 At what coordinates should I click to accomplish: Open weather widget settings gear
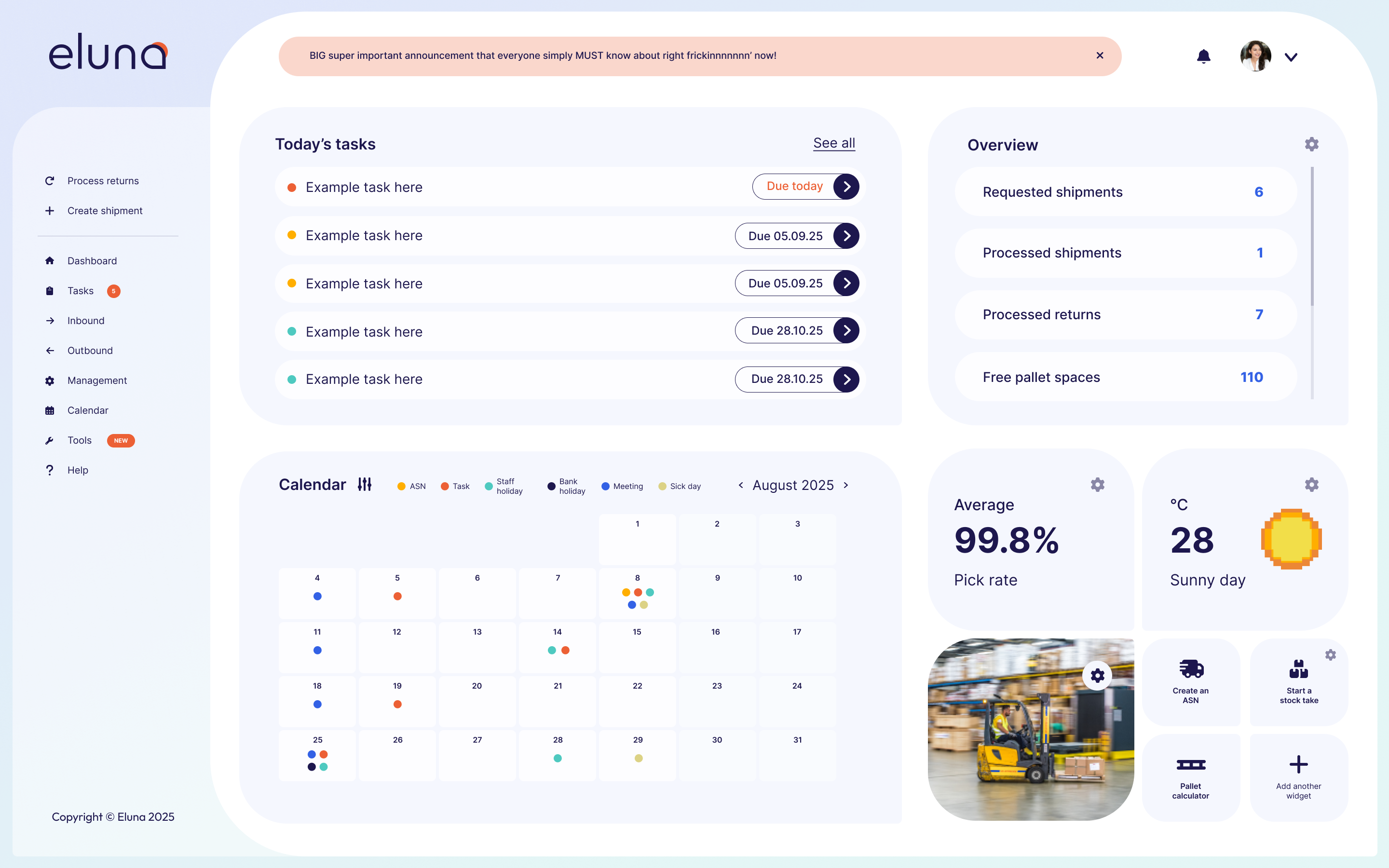click(x=1311, y=485)
